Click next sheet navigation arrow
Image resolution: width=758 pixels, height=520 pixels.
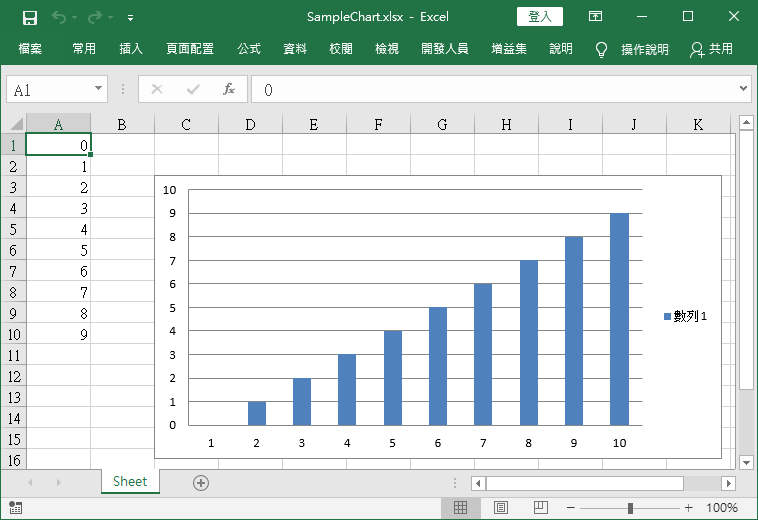[58, 482]
